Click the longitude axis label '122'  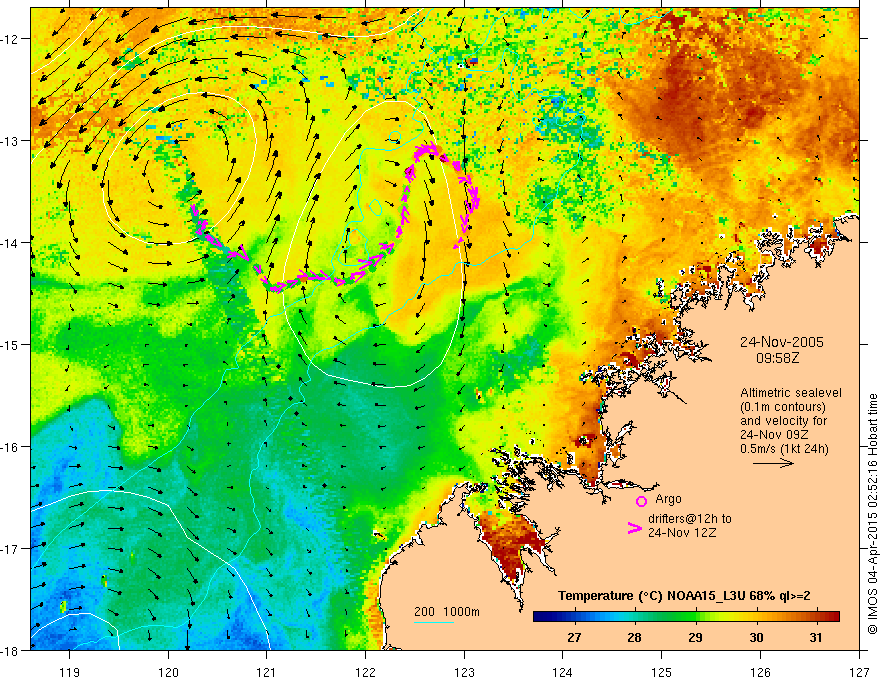[x=365, y=672]
